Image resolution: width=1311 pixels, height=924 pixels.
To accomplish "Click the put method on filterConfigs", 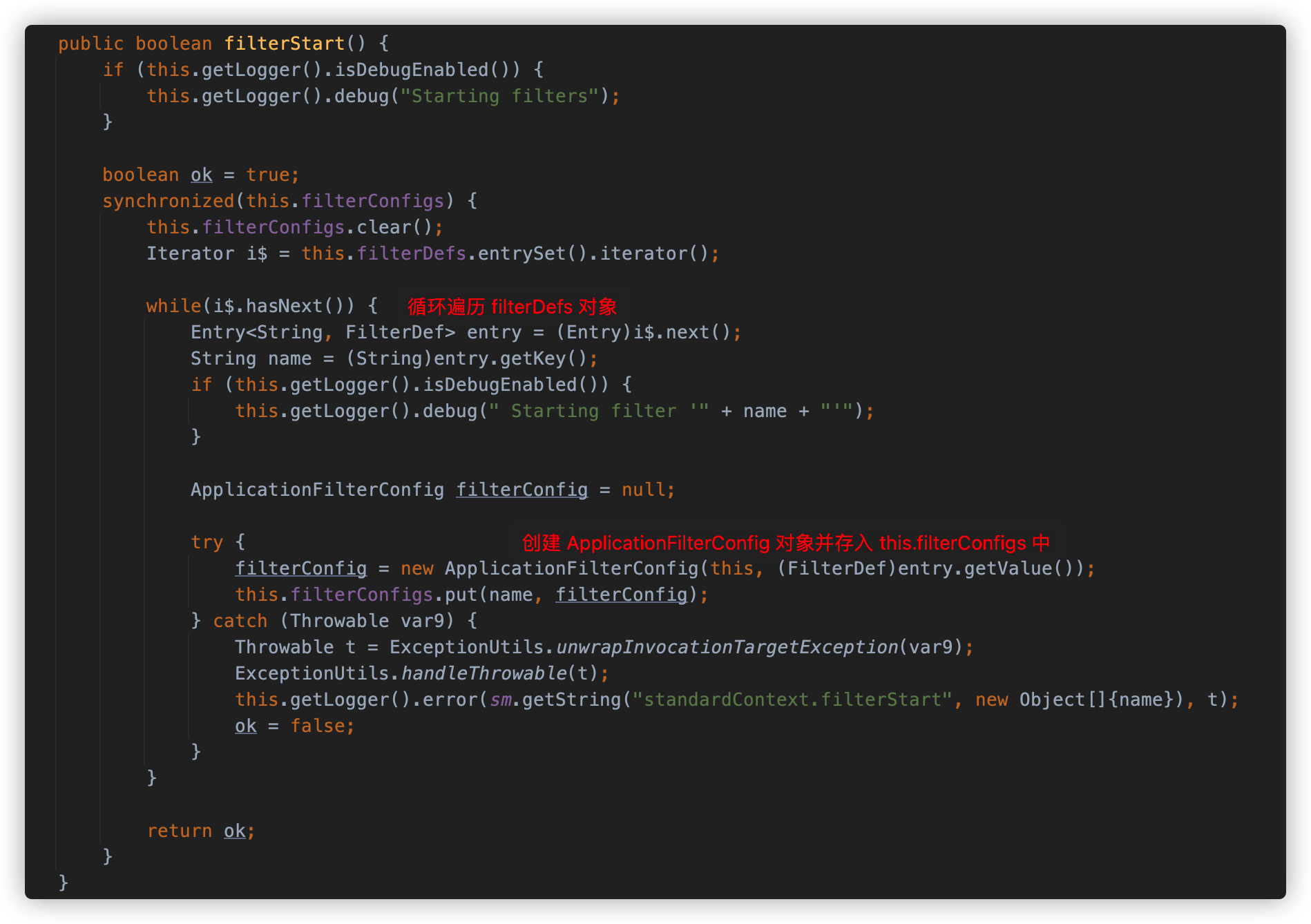I will pos(460,595).
